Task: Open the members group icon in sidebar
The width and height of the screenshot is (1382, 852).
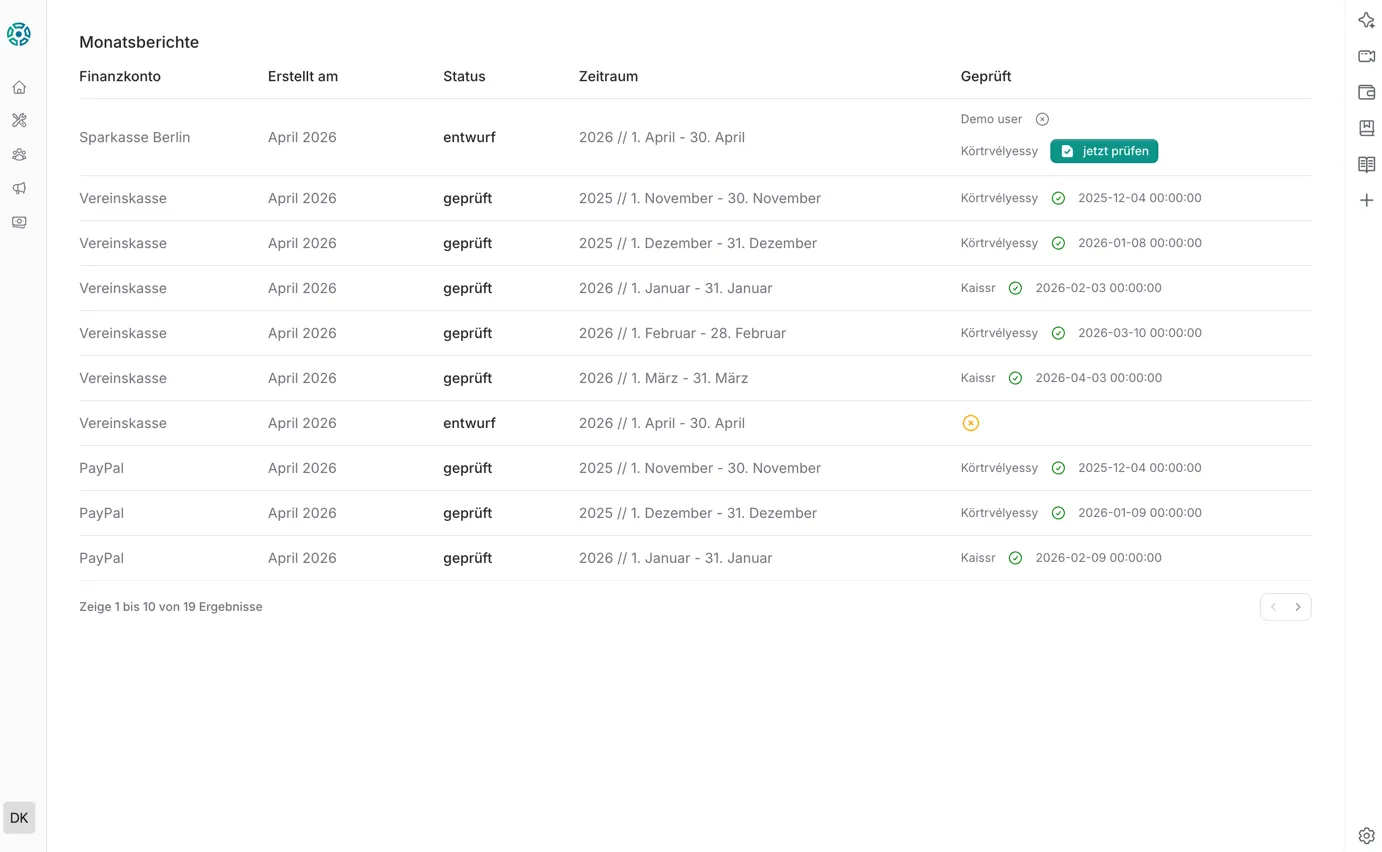Action: (19, 155)
